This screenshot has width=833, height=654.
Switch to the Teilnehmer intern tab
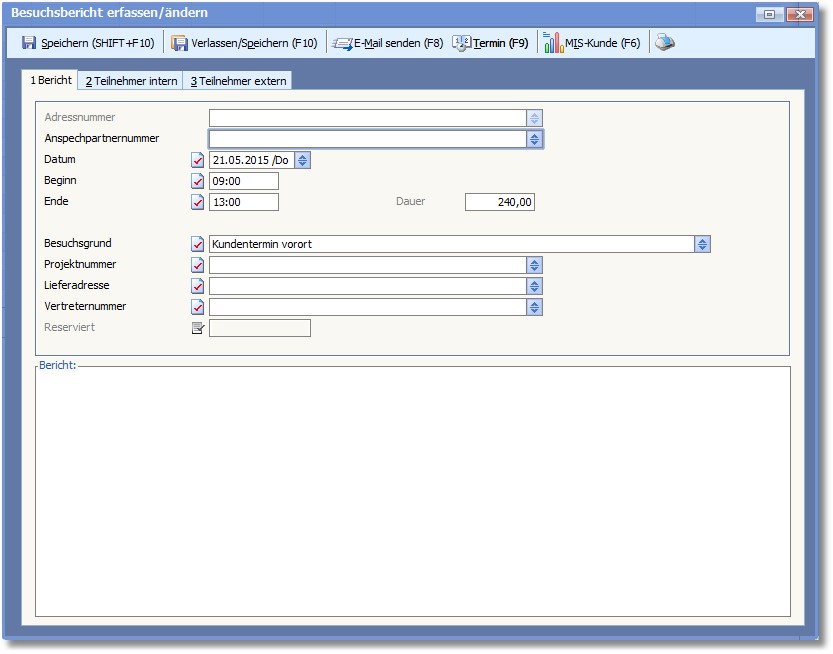pos(131,81)
